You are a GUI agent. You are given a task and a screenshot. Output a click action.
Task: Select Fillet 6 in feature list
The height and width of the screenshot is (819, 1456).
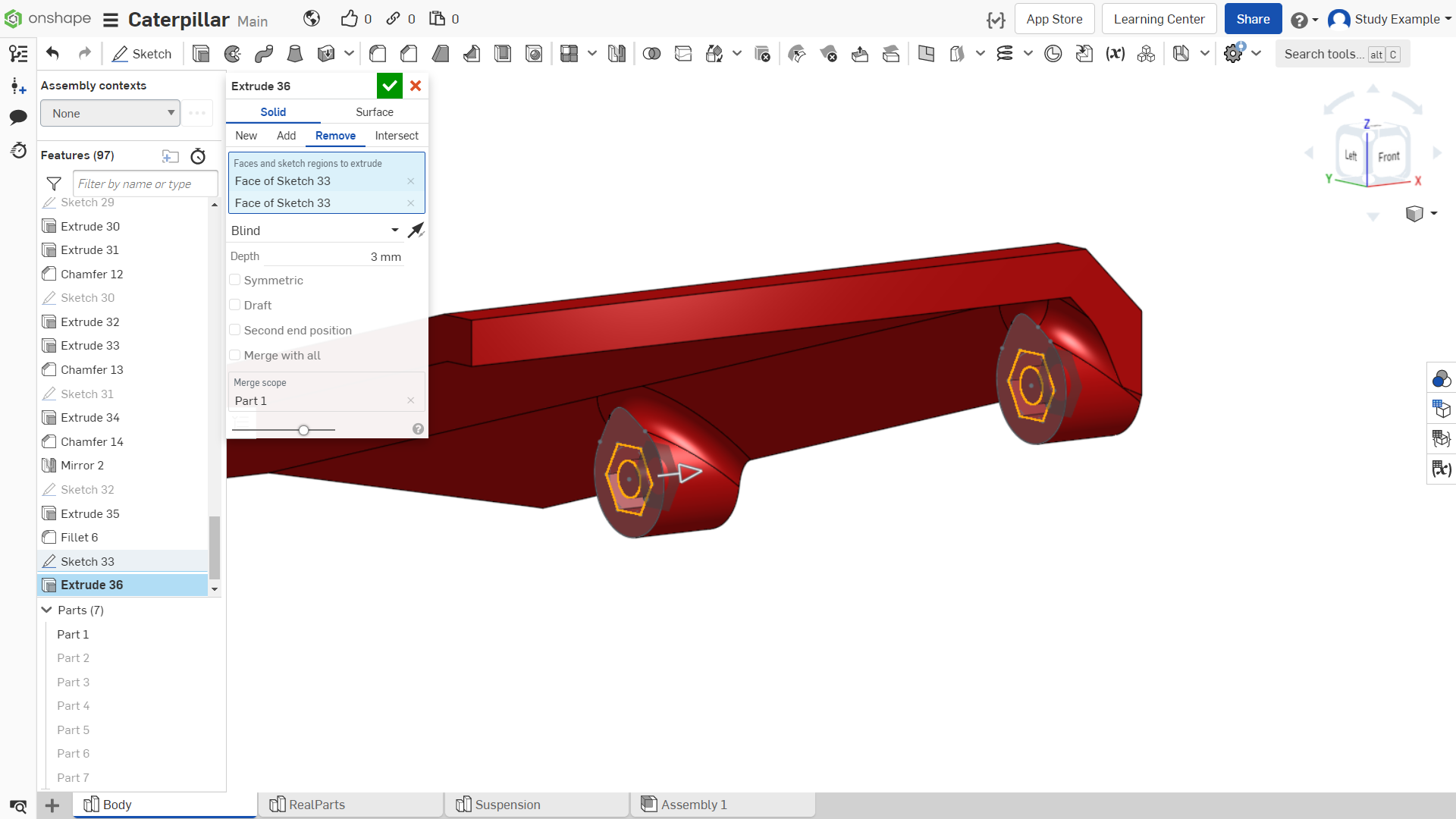(123, 538)
